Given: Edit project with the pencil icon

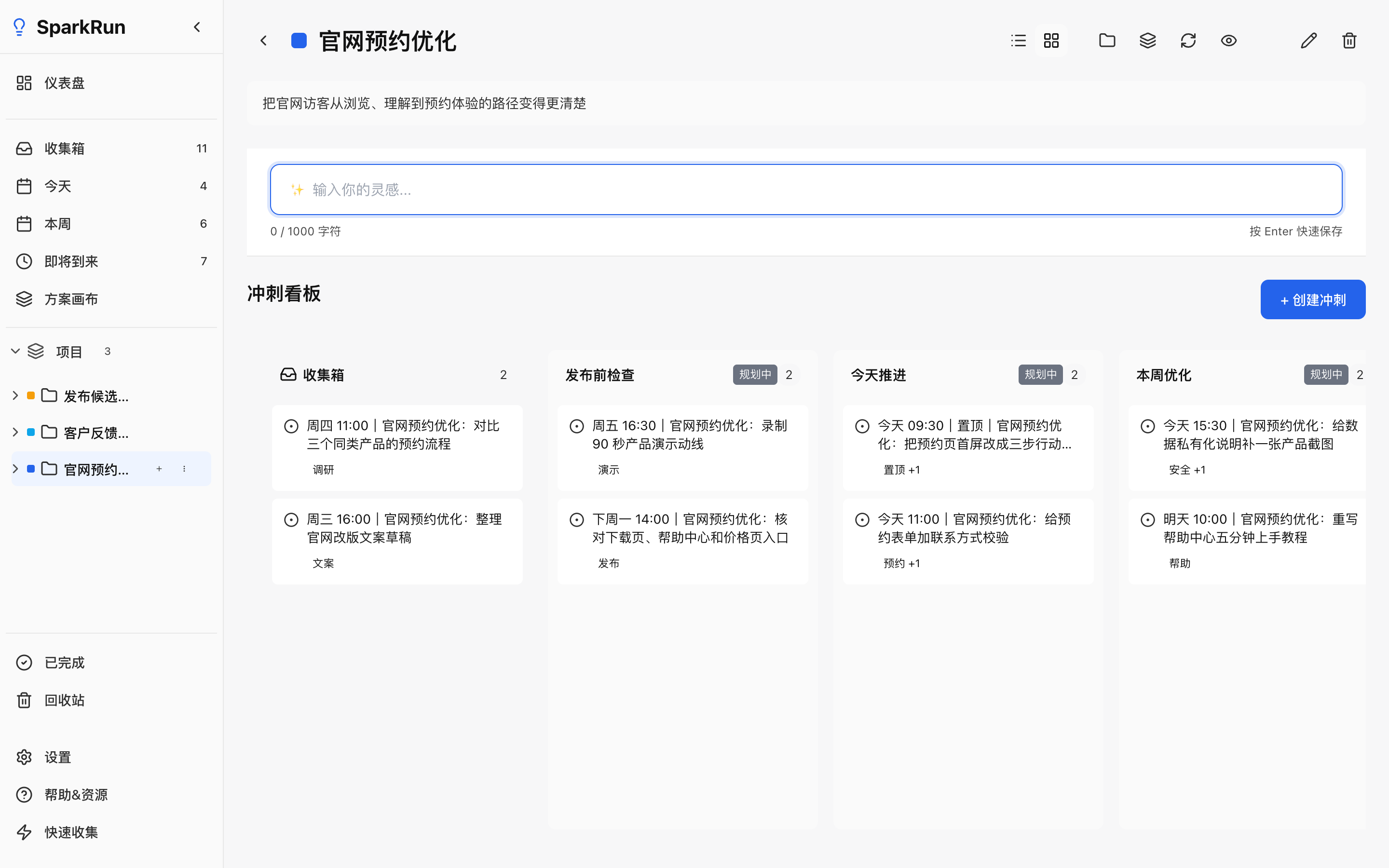Looking at the screenshot, I should click(x=1308, y=40).
